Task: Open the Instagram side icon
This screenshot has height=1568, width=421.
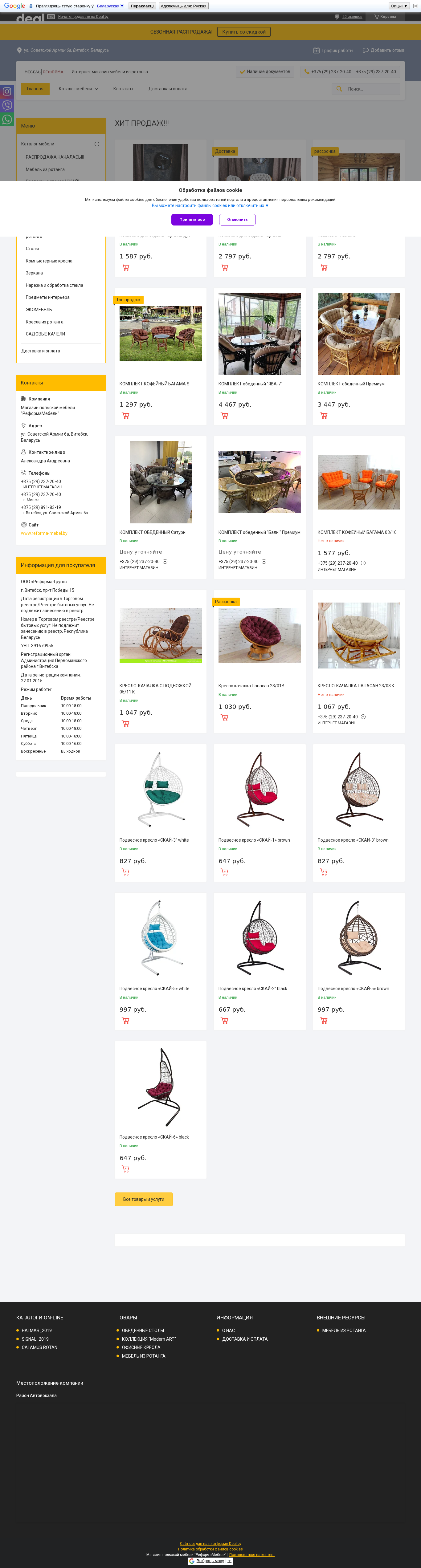Action: click(x=7, y=91)
